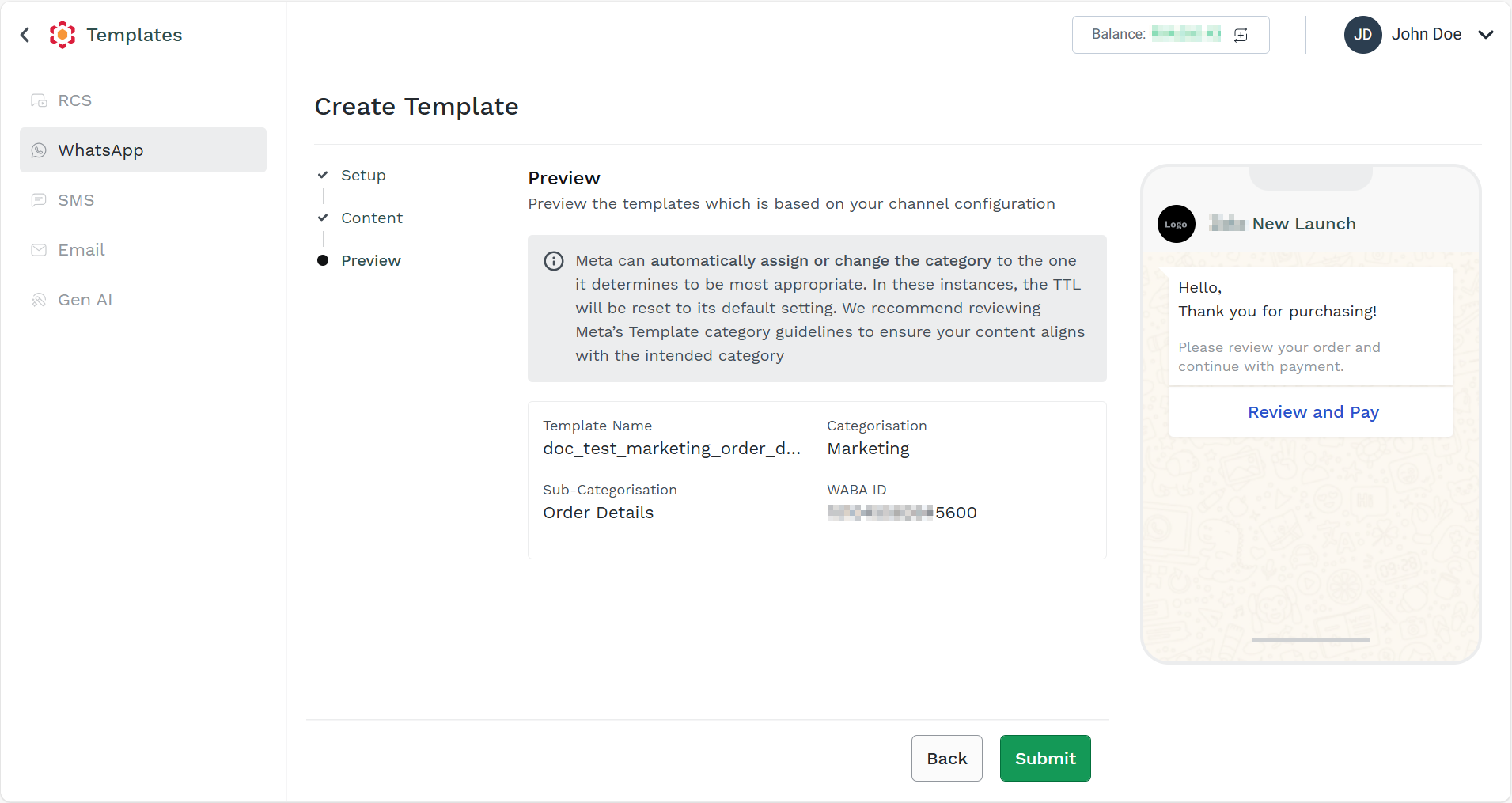Click the Create Template heading
The width and height of the screenshot is (1512, 803).
[416, 107]
